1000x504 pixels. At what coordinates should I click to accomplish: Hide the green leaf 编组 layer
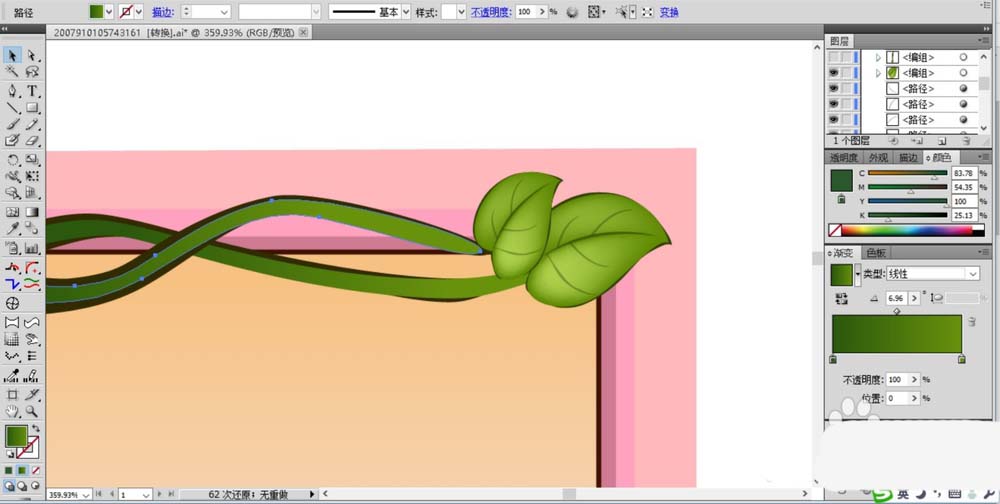click(x=833, y=73)
